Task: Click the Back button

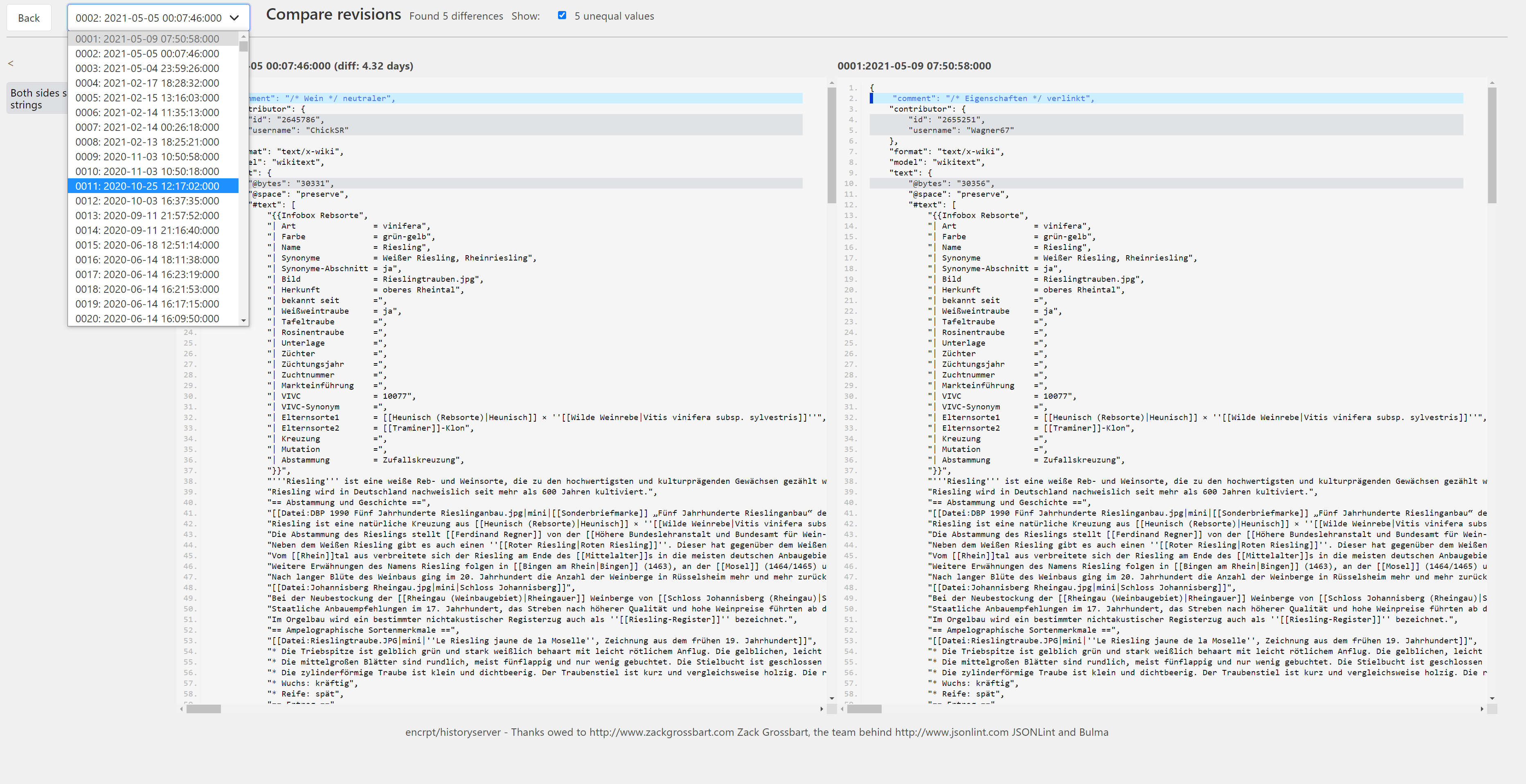Action: [29, 18]
